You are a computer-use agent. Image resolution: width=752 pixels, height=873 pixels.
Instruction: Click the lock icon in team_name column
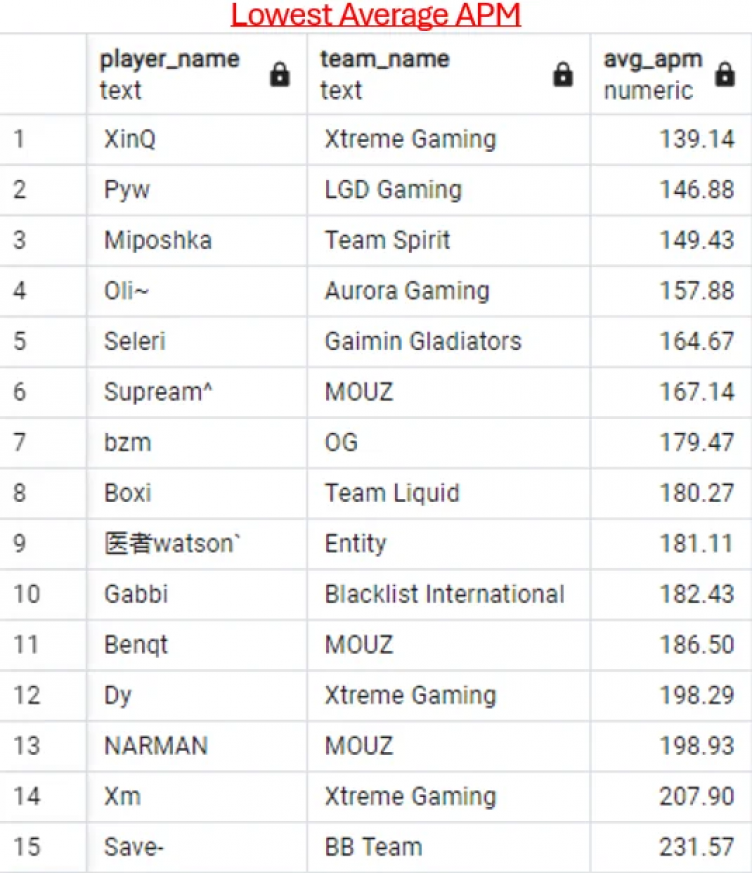(563, 75)
